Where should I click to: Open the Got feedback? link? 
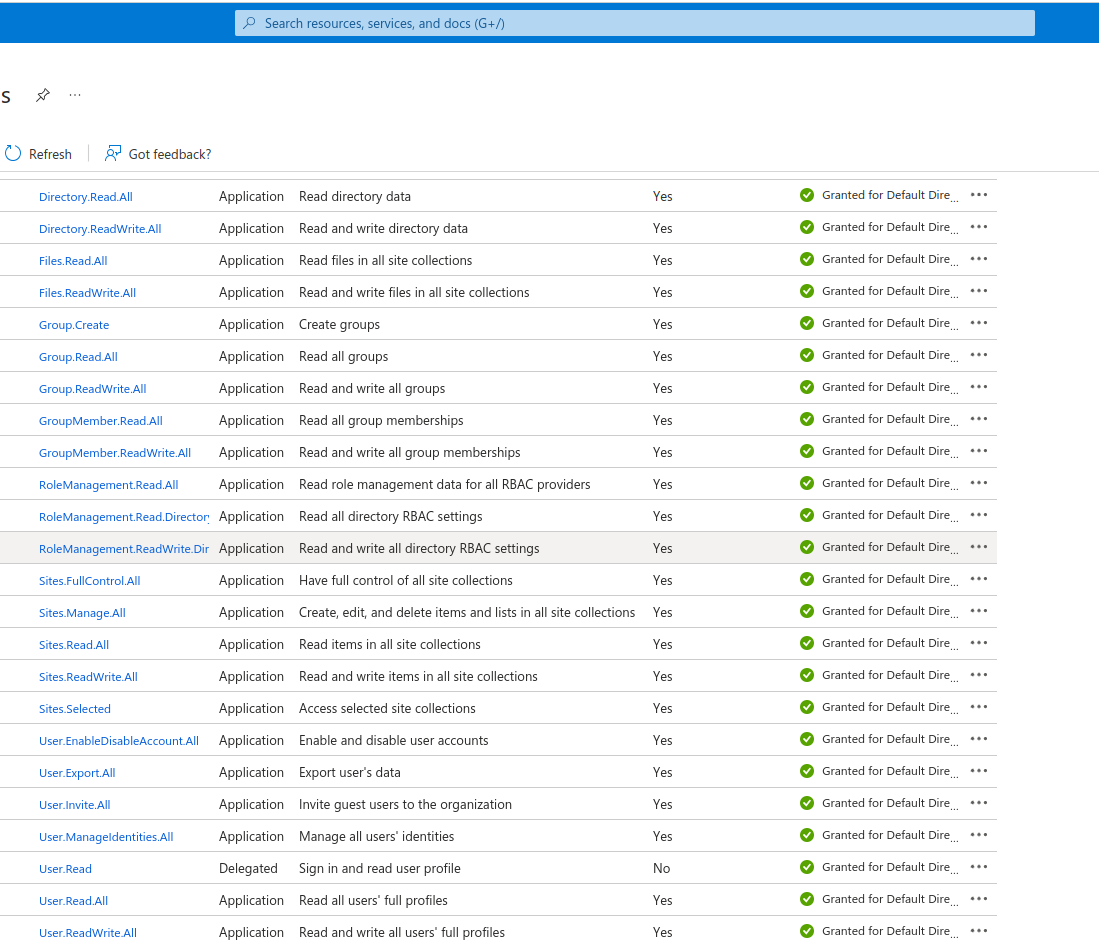pos(158,153)
